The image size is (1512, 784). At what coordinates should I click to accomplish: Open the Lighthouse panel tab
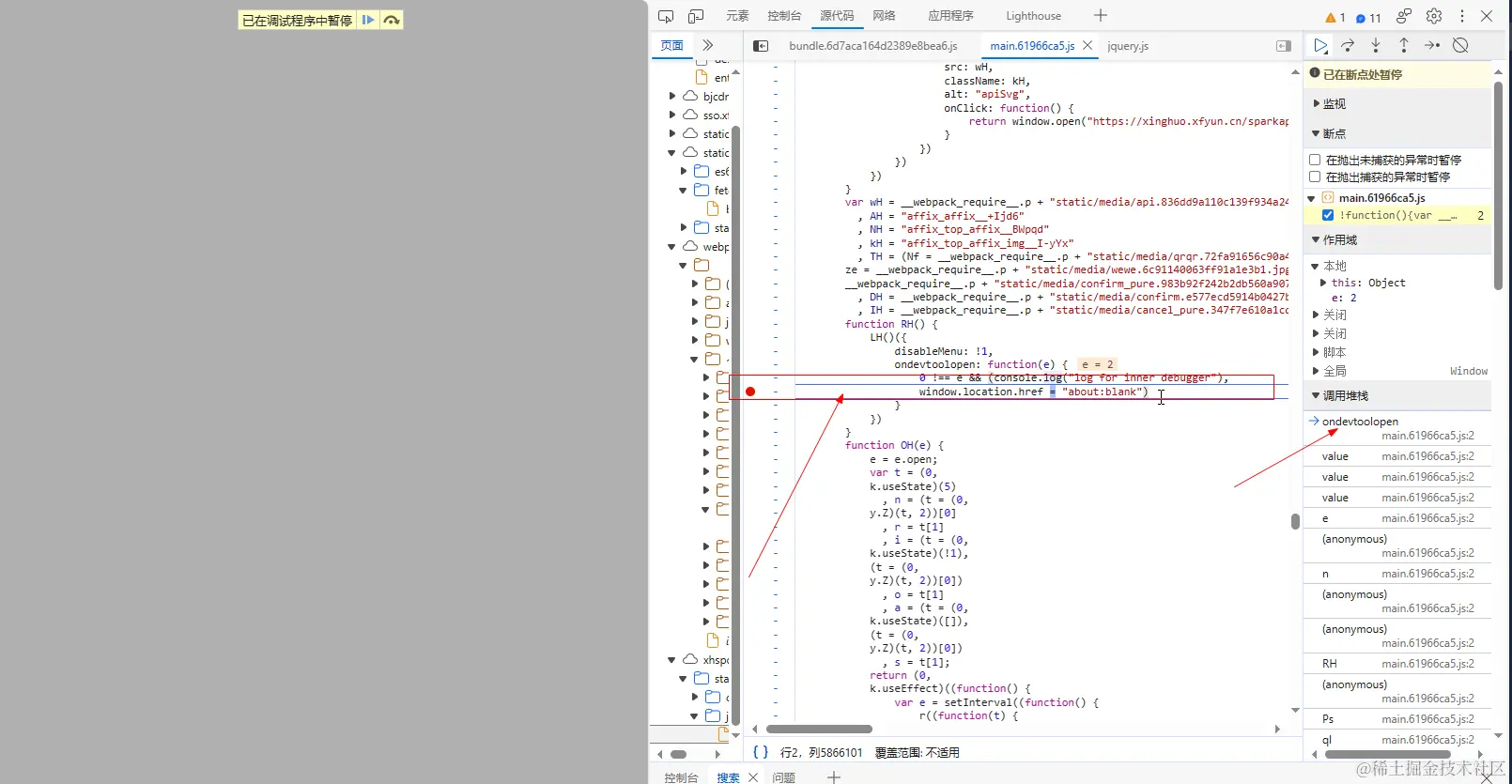click(x=1033, y=16)
